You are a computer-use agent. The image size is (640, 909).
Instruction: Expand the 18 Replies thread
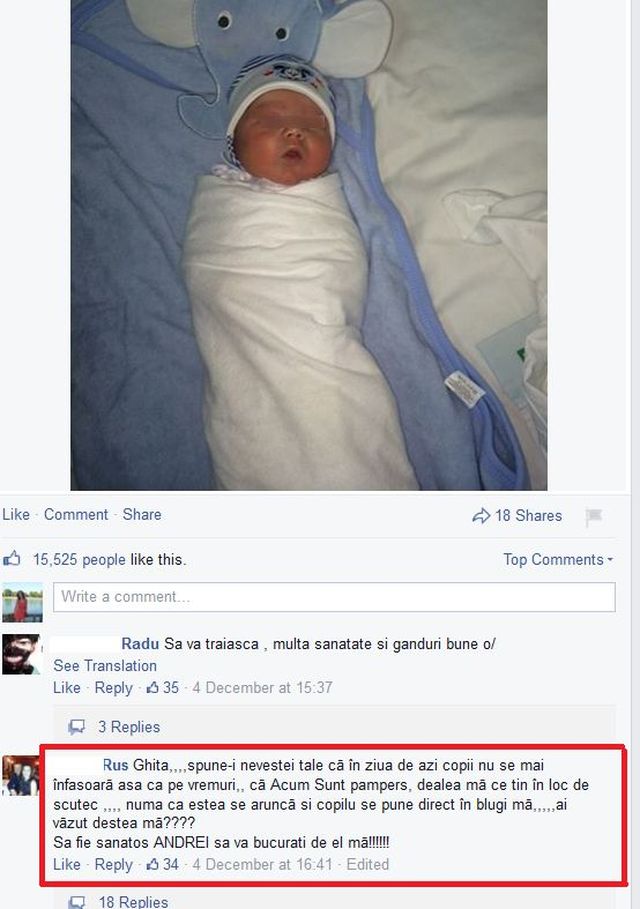click(x=133, y=901)
